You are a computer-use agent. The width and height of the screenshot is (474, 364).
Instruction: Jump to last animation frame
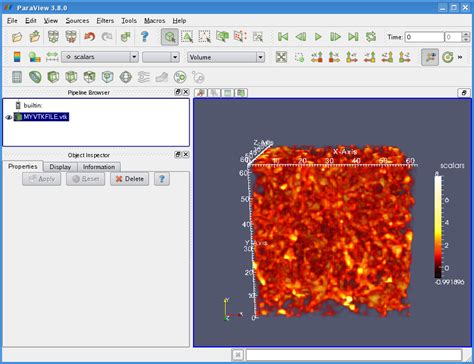point(353,37)
